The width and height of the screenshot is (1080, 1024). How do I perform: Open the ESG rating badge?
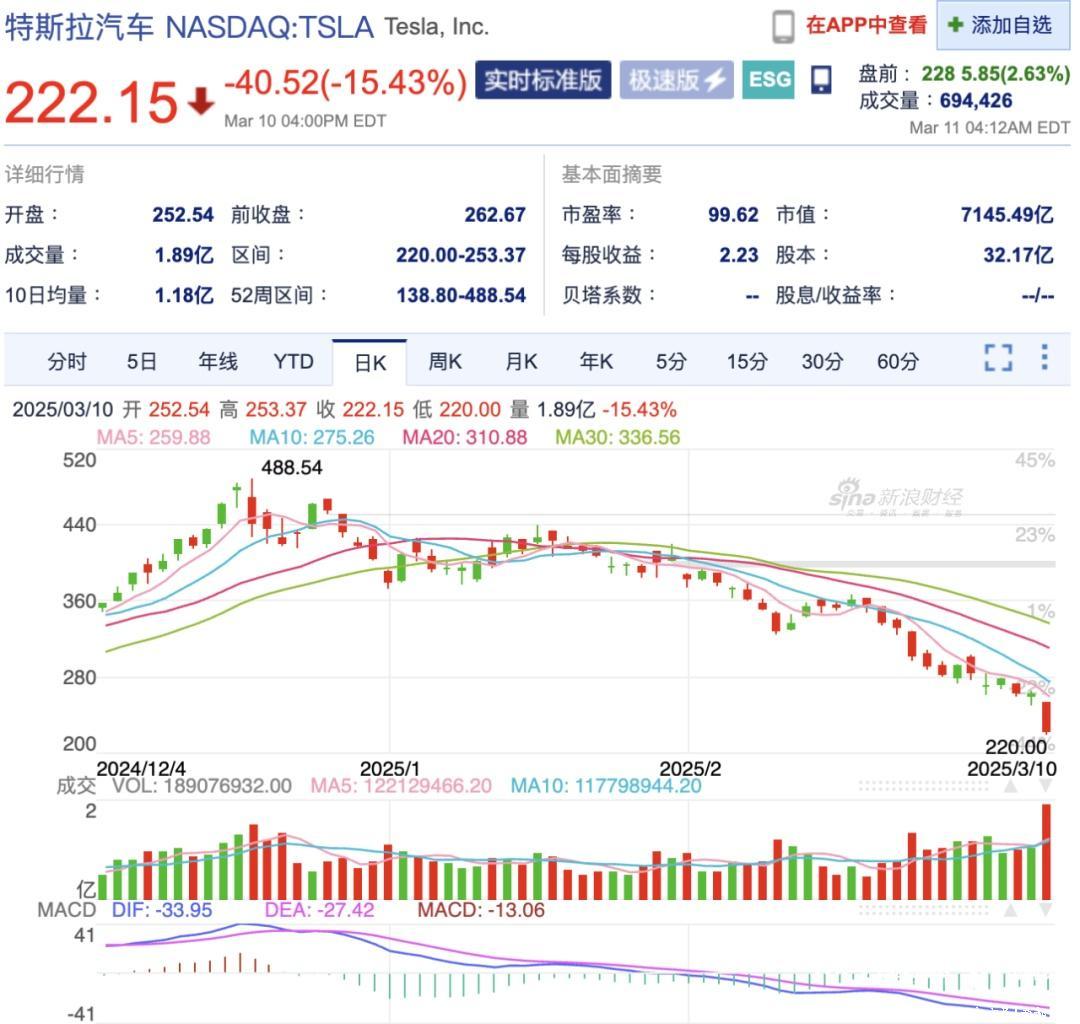(769, 80)
